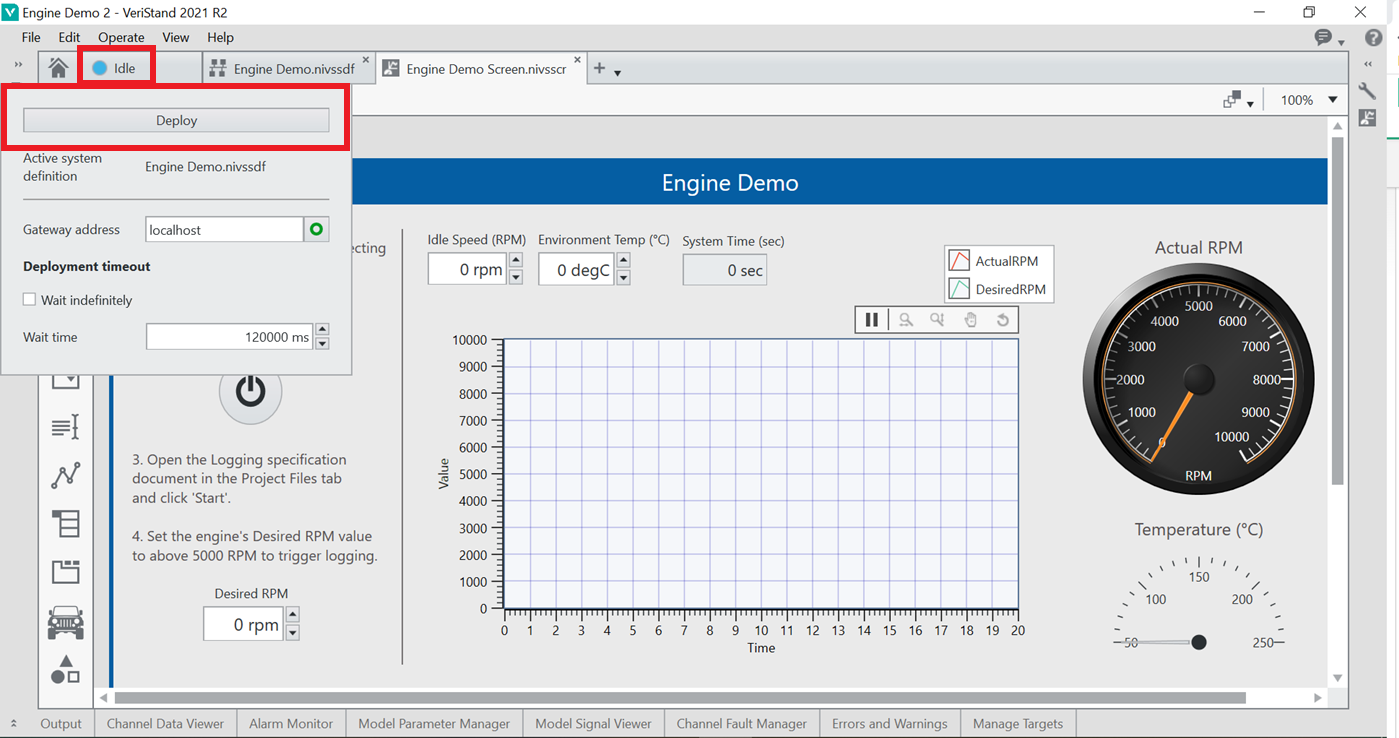Viewport: 1399px width, 738px height.
Task: Open the Manage Targets tab
Action: point(1018,723)
